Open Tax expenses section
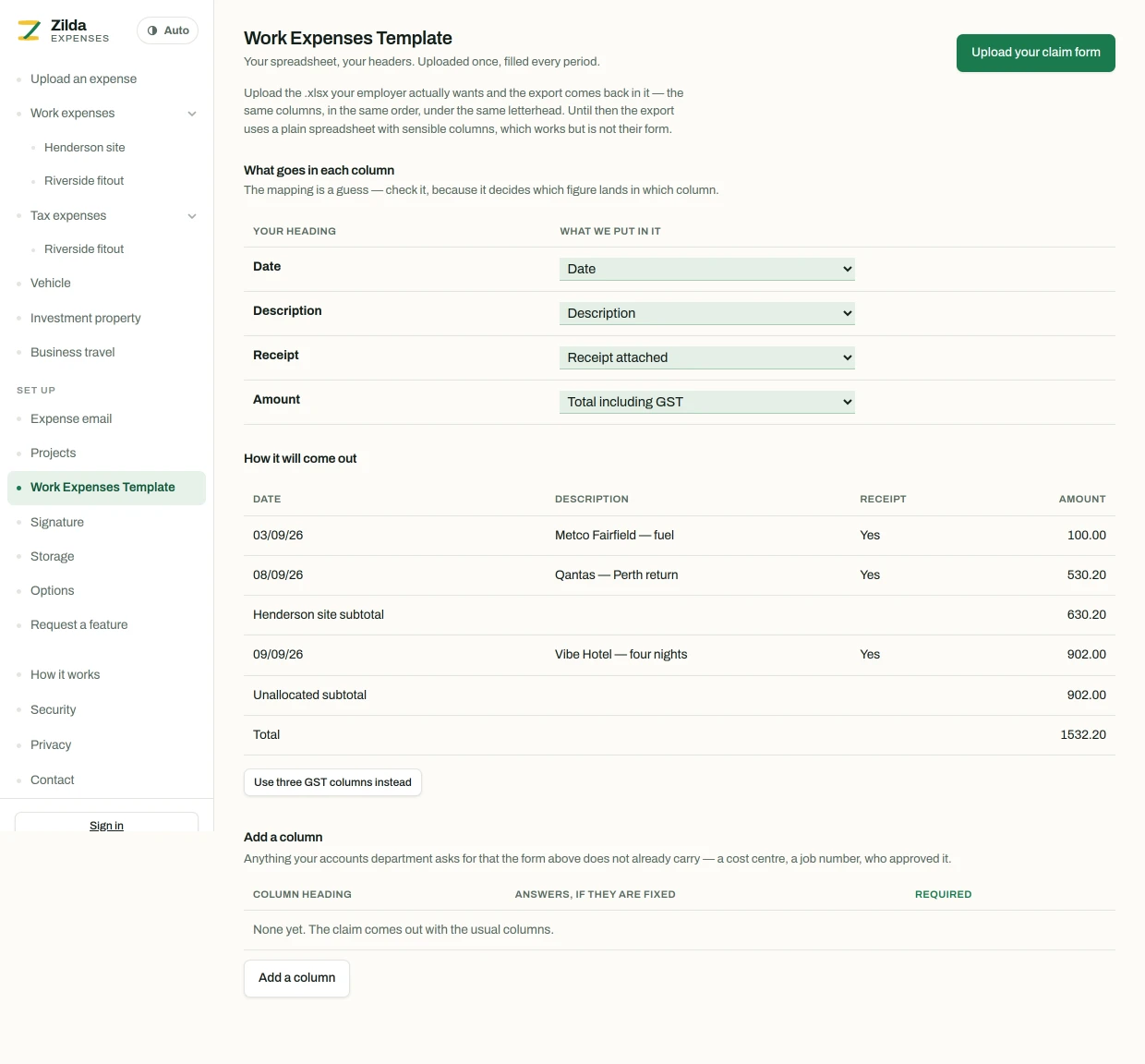This screenshot has height=1064, width=1145. point(68,216)
